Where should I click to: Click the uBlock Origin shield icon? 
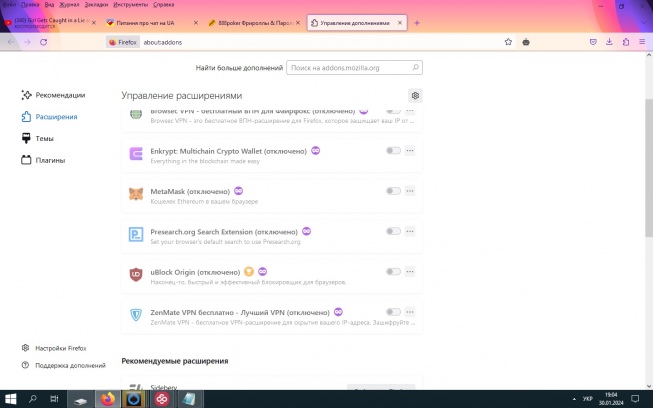(136, 275)
